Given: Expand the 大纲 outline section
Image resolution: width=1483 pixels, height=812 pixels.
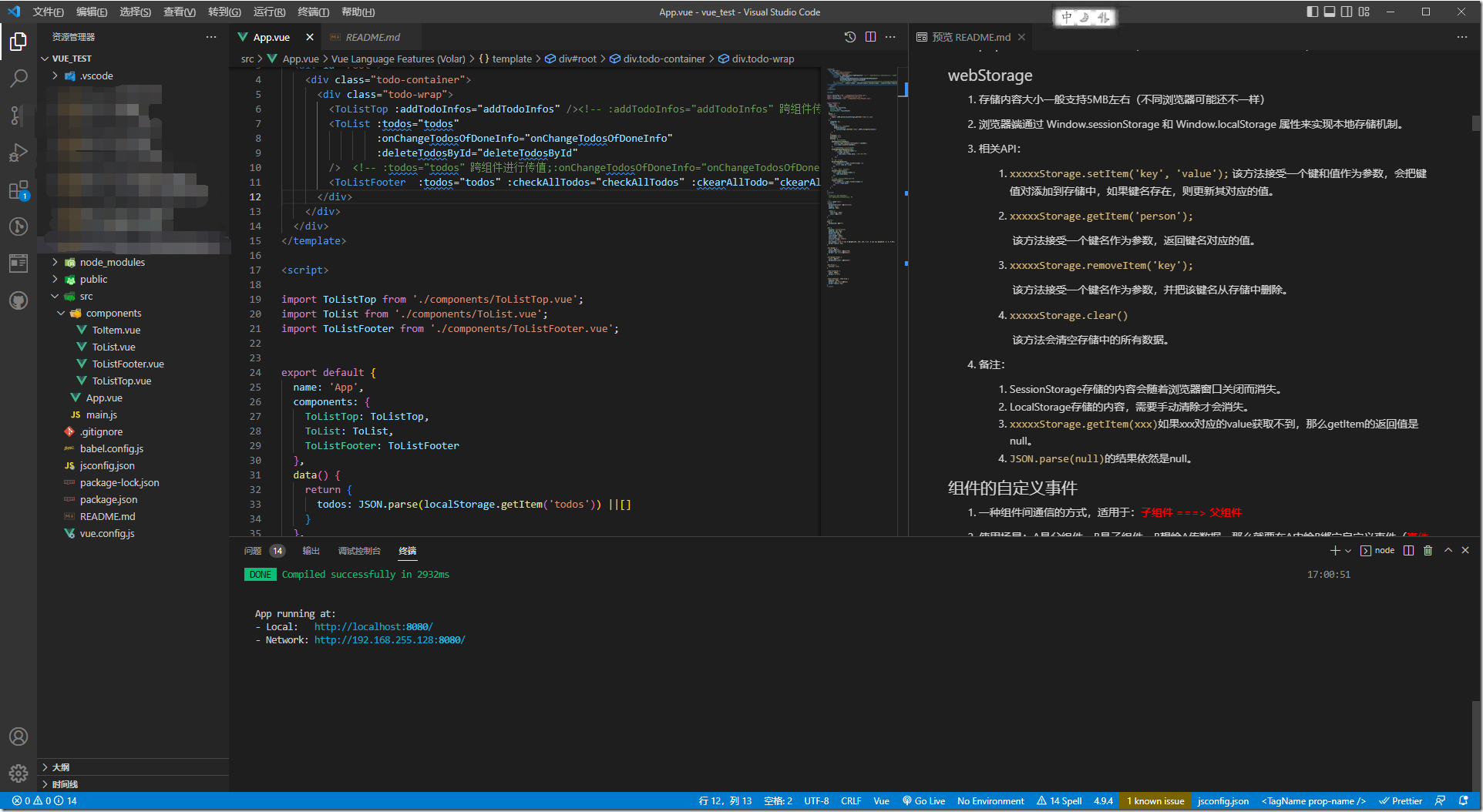Looking at the screenshot, I should pyautogui.click(x=134, y=767).
